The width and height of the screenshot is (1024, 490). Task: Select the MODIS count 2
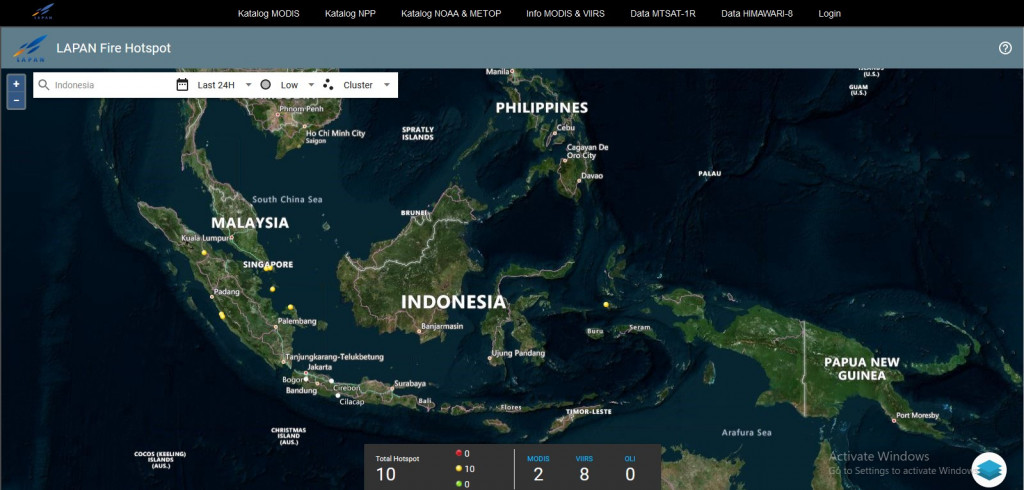[x=538, y=475]
